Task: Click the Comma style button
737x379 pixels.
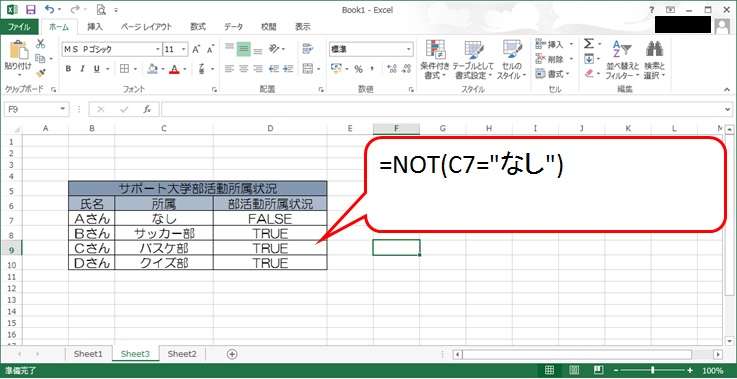Action: coord(372,69)
